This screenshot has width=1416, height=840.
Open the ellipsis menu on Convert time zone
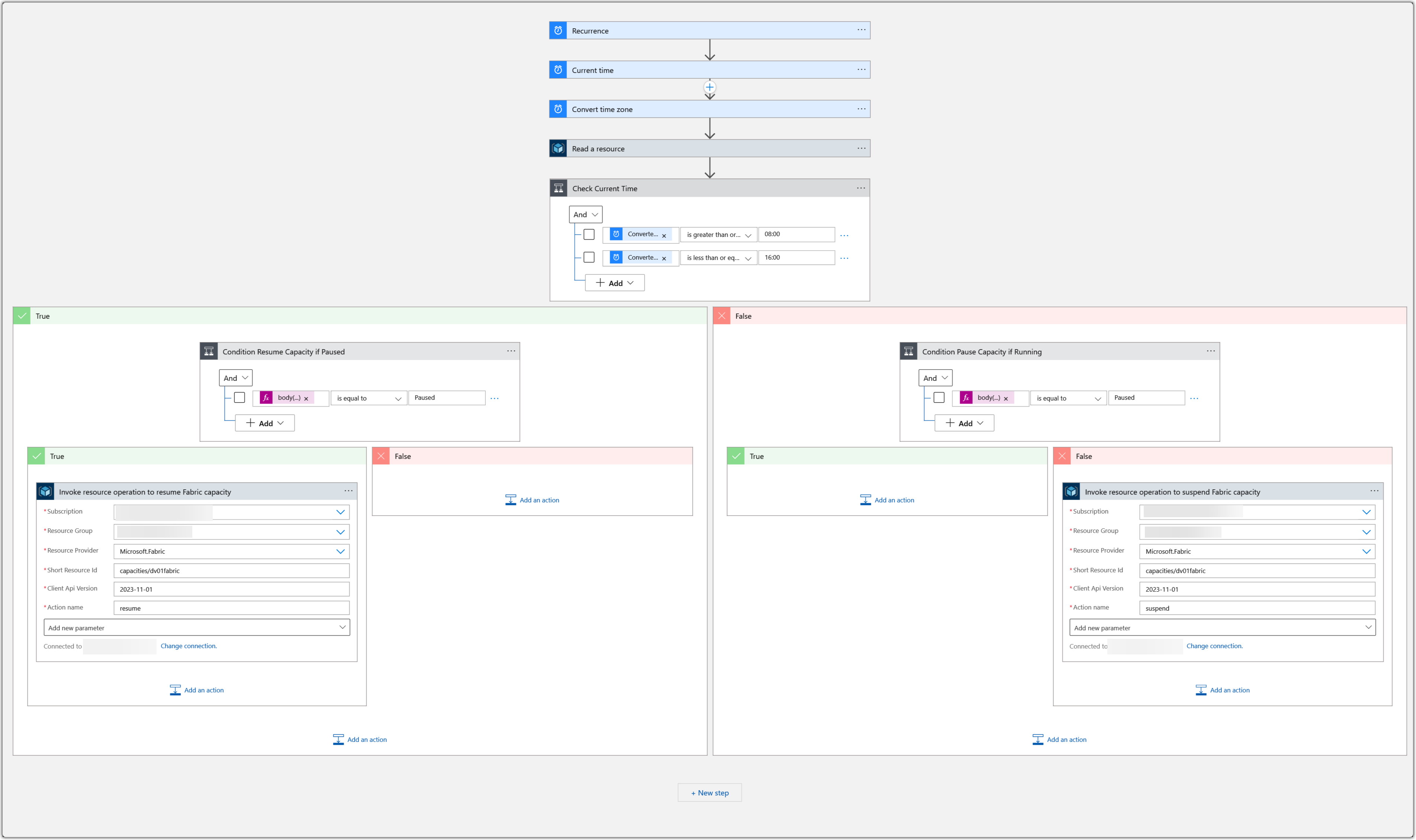(x=861, y=109)
